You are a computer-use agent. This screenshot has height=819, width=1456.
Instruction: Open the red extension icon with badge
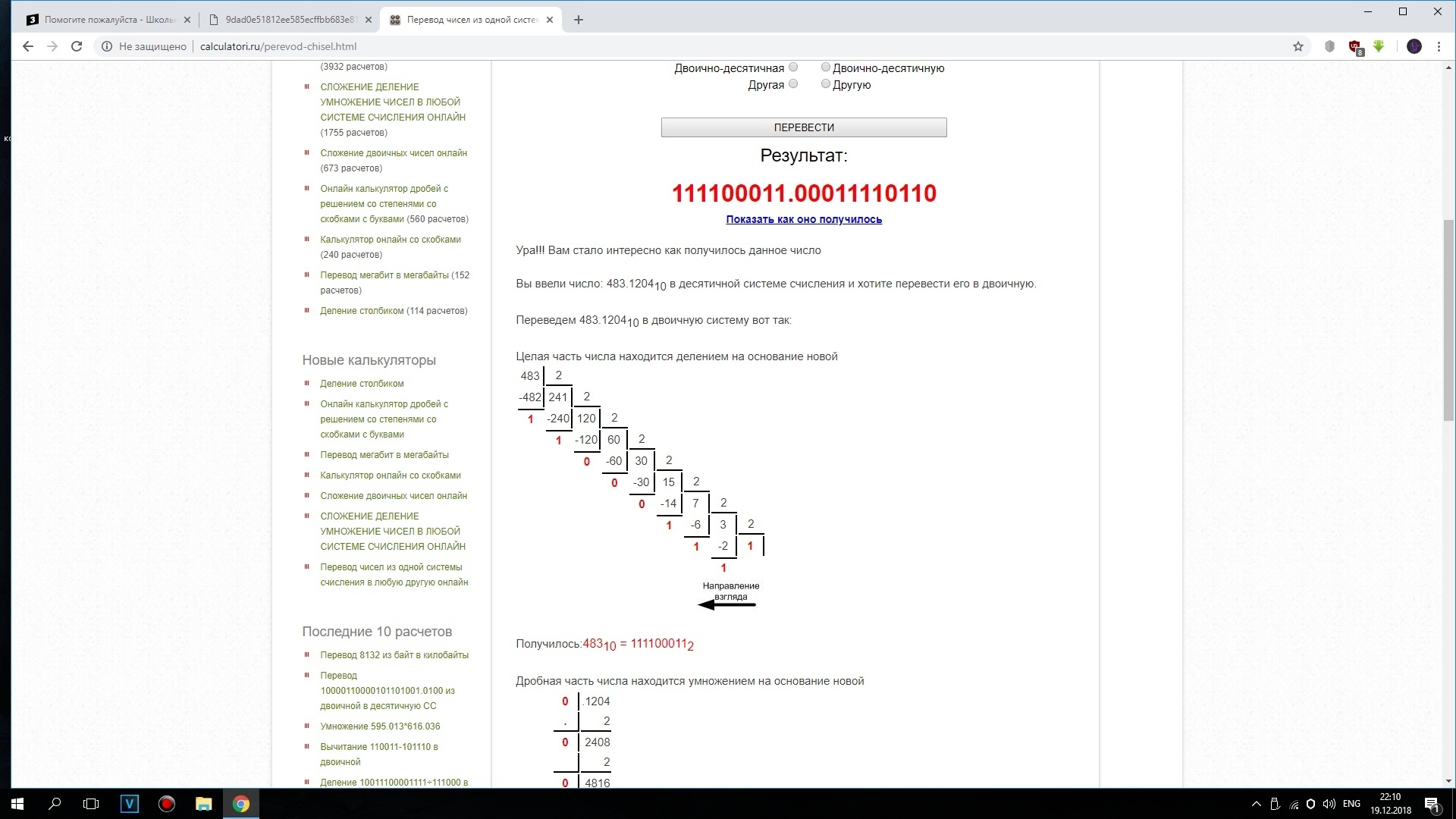click(x=1355, y=47)
